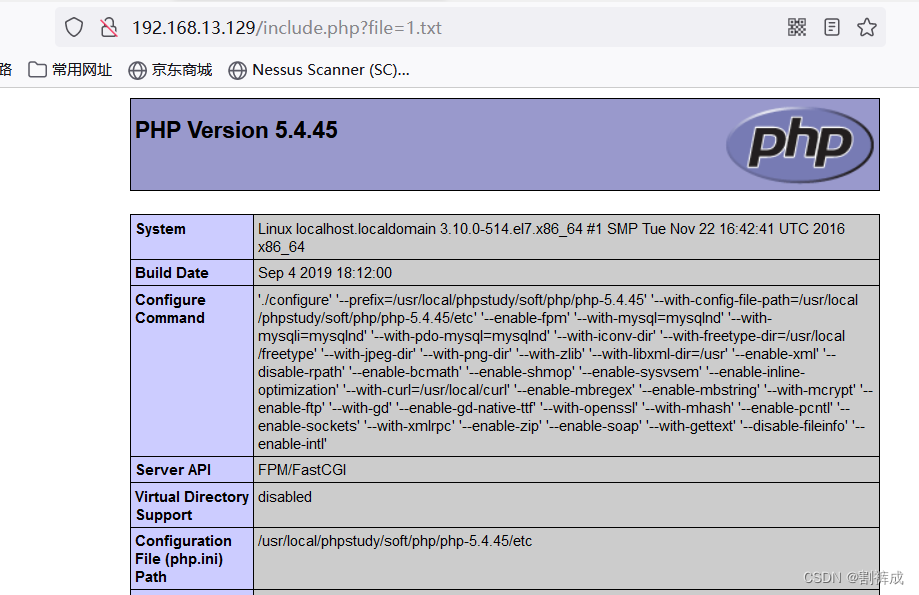
Task: Open the QR code sharing dropdown
Action: pos(796,27)
